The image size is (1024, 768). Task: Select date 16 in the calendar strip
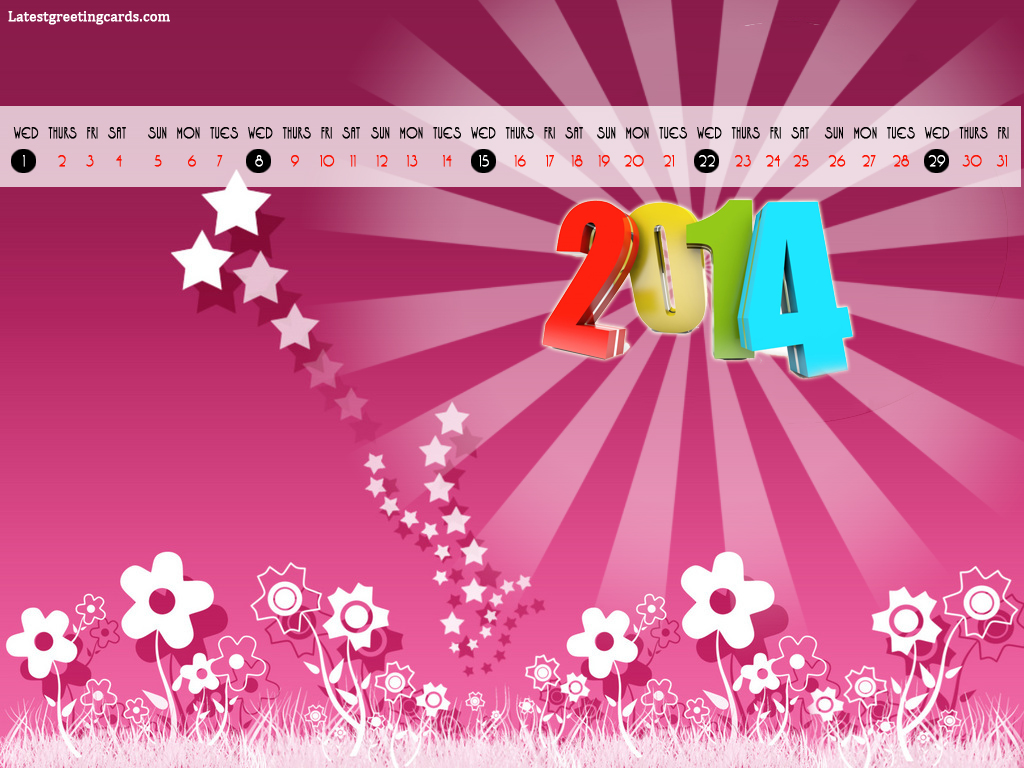coord(520,161)
